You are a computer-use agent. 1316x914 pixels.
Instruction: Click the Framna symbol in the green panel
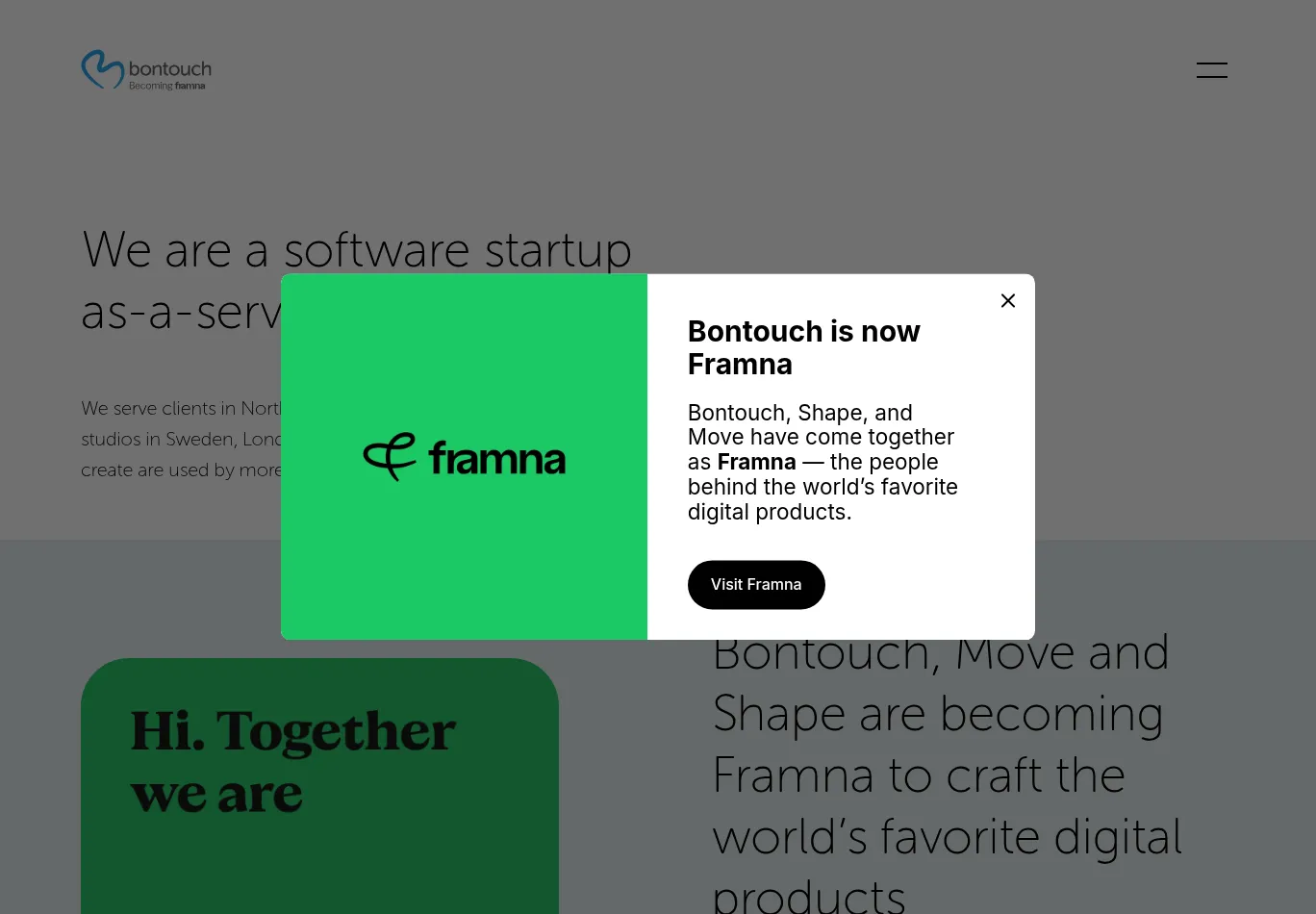(390, 456)
